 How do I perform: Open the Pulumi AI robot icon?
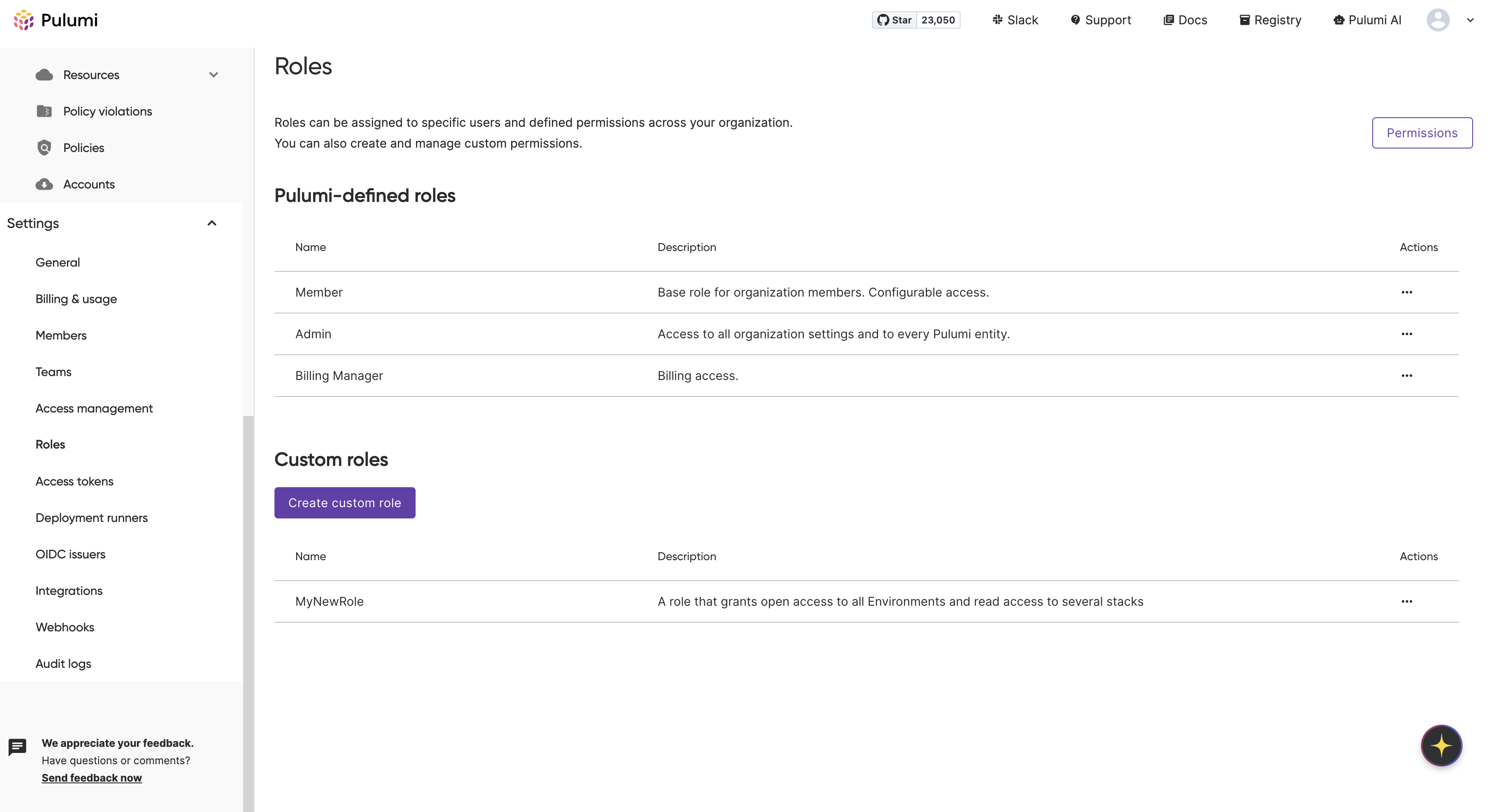pos(1338,20)
